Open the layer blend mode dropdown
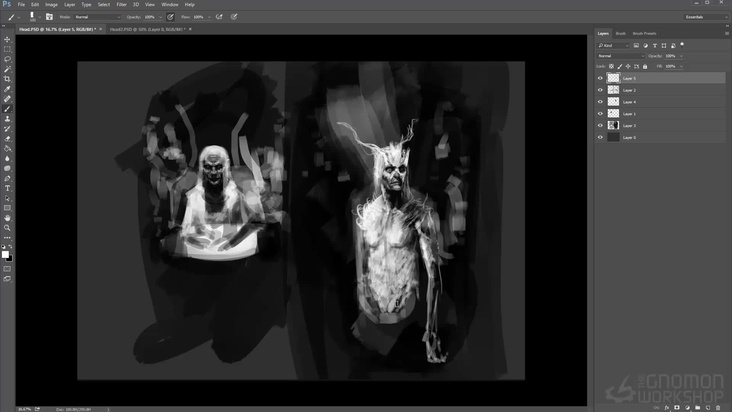 620,56
